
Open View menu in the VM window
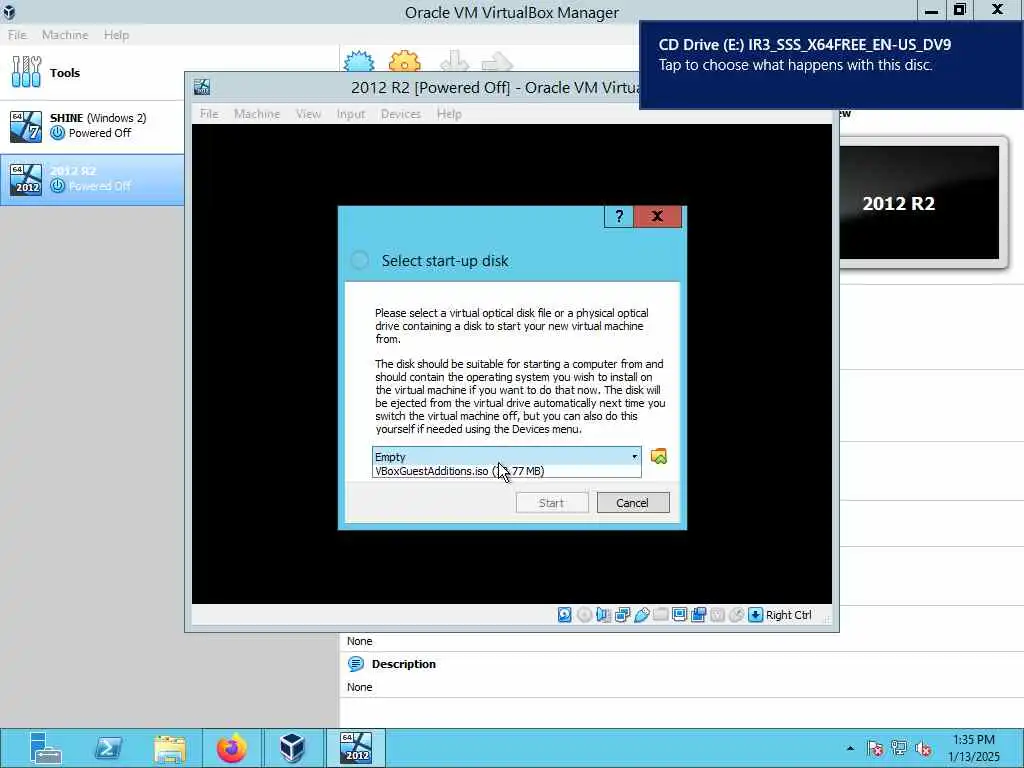(308, 114)
